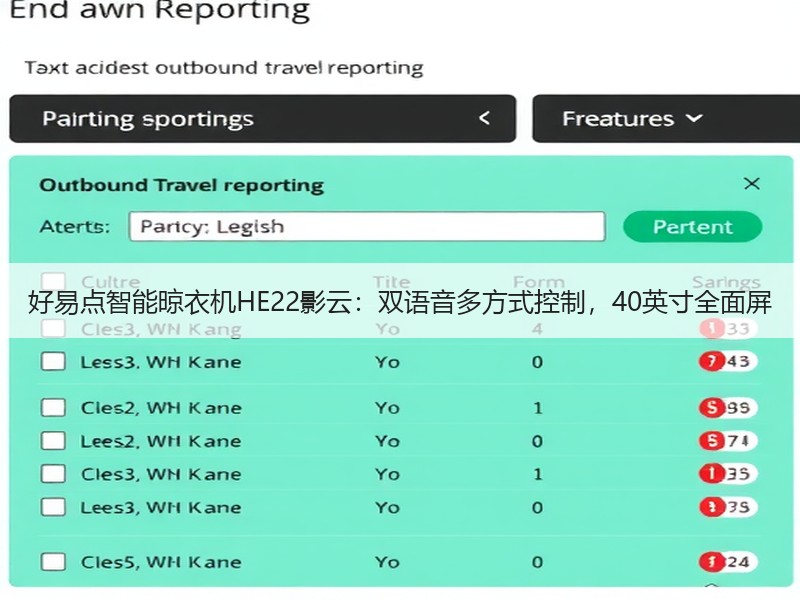Viewport: 800px width, 600px height.
Task: Click Form value 1 in Cles2 row
Action: pos(537,408)
